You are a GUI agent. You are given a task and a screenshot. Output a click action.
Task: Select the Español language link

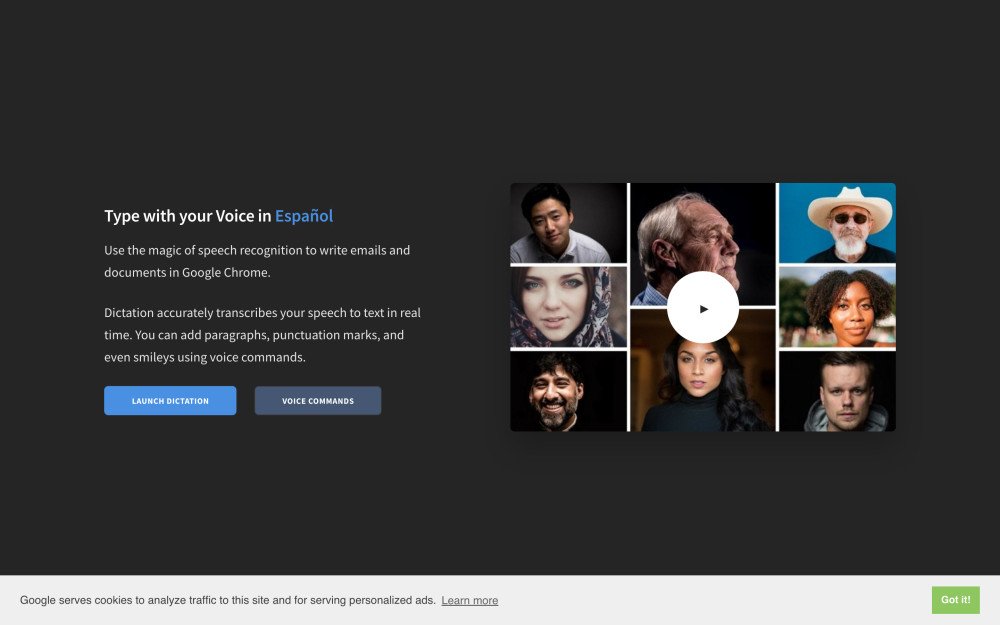pyautogui.click(x=304, y=216)
